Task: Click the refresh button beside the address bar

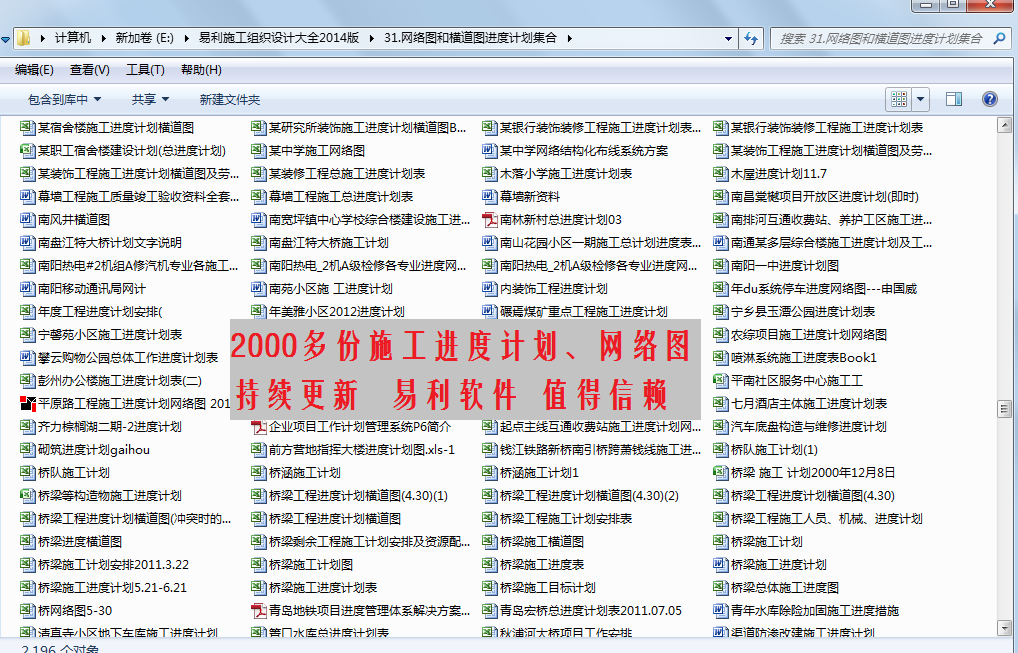Action: pyautogui.click(x=751, y=38)
